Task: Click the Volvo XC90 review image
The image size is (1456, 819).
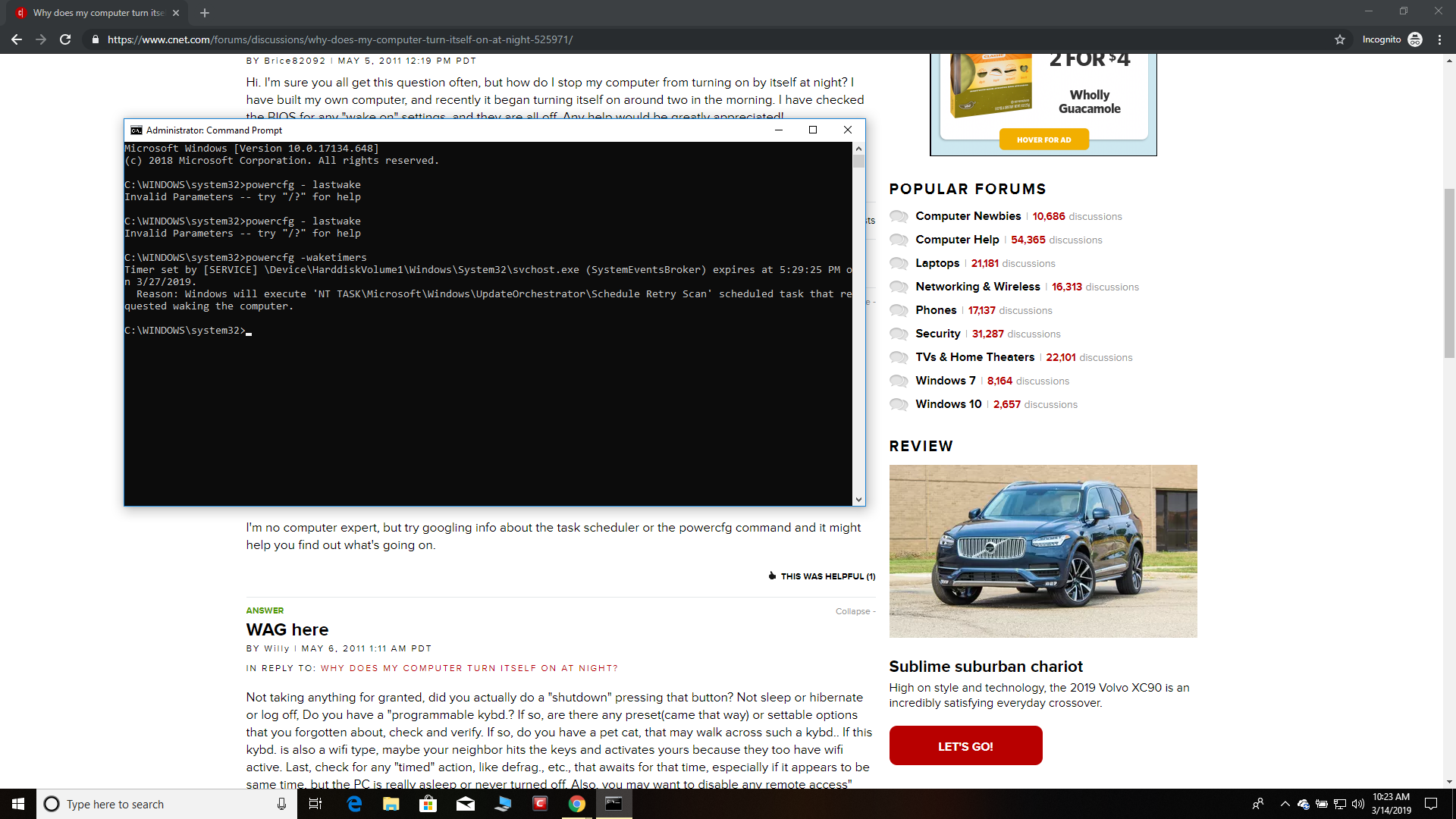Action: click(x=1043, y=551)
